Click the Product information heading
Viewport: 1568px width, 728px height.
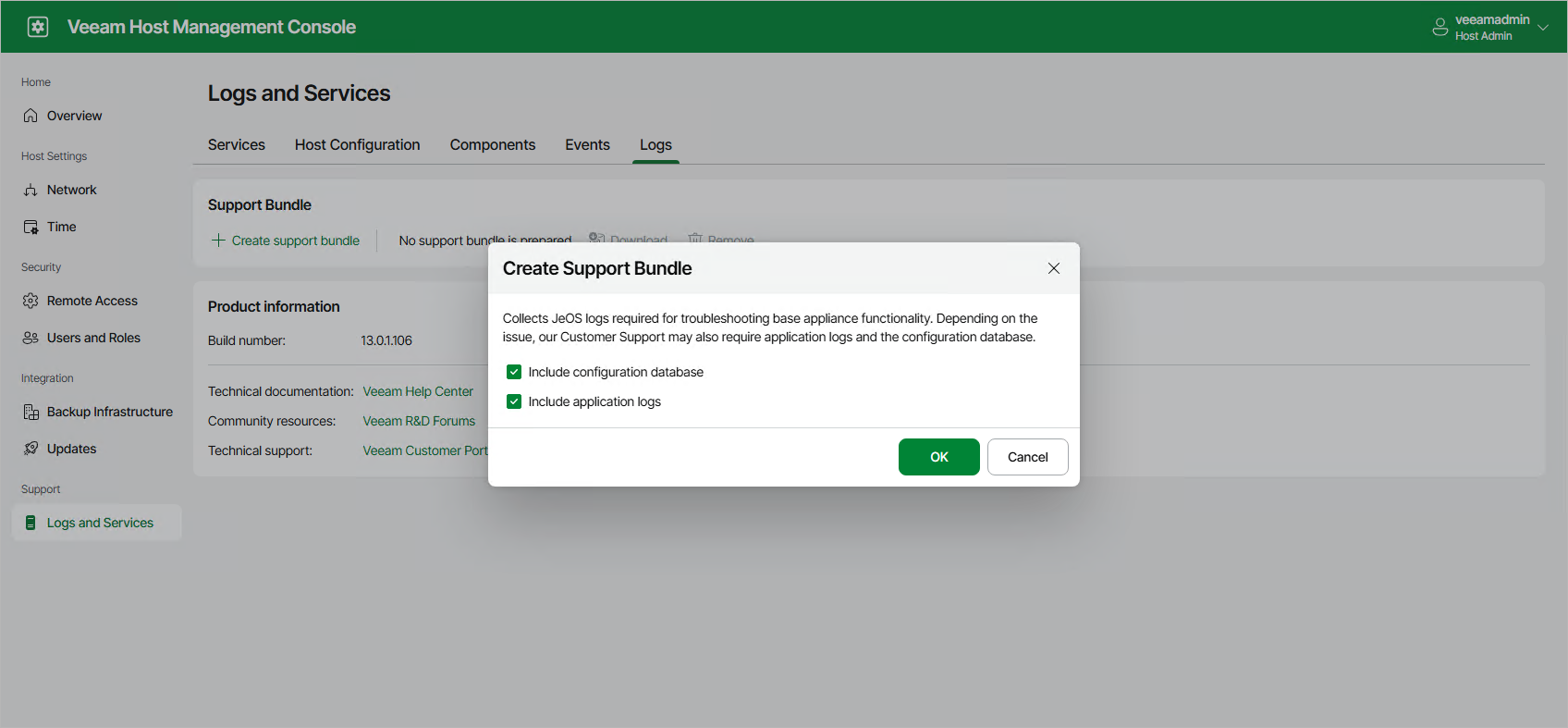(274, 306)
